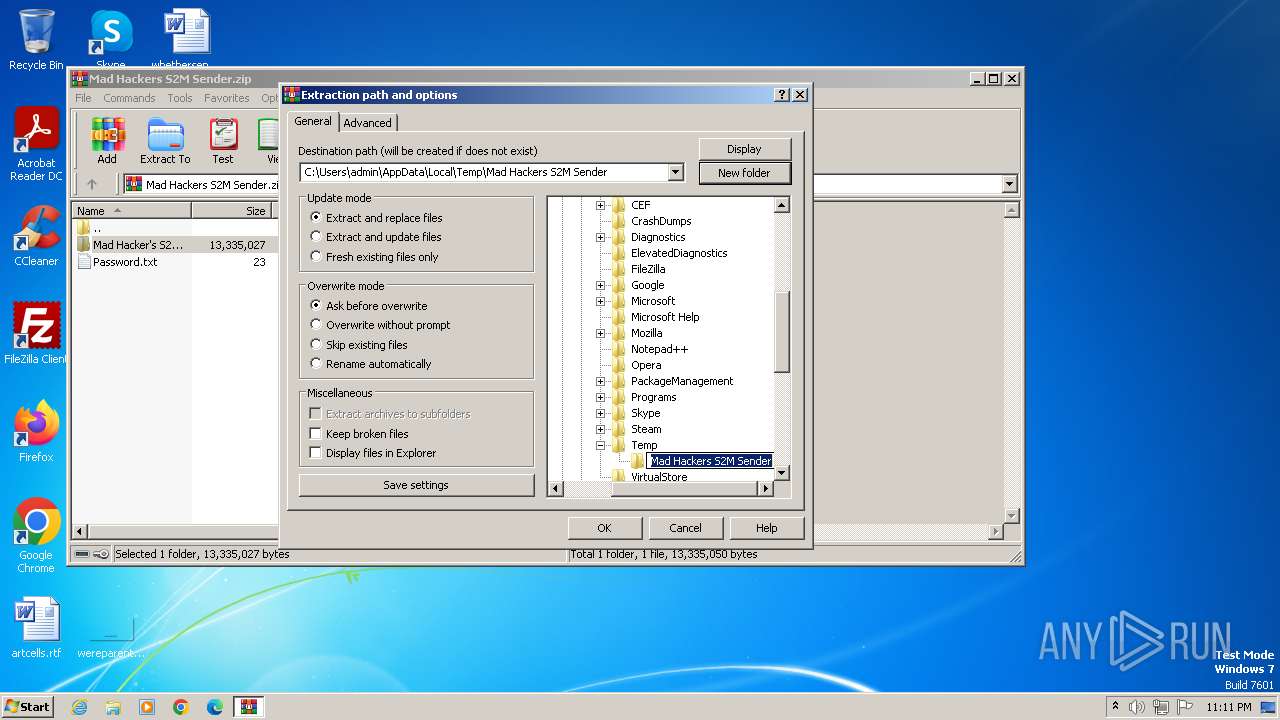Open Windows Media Player taskbar icon
The width and height of the screenshot is (1280, 720).
click(147, 707)
